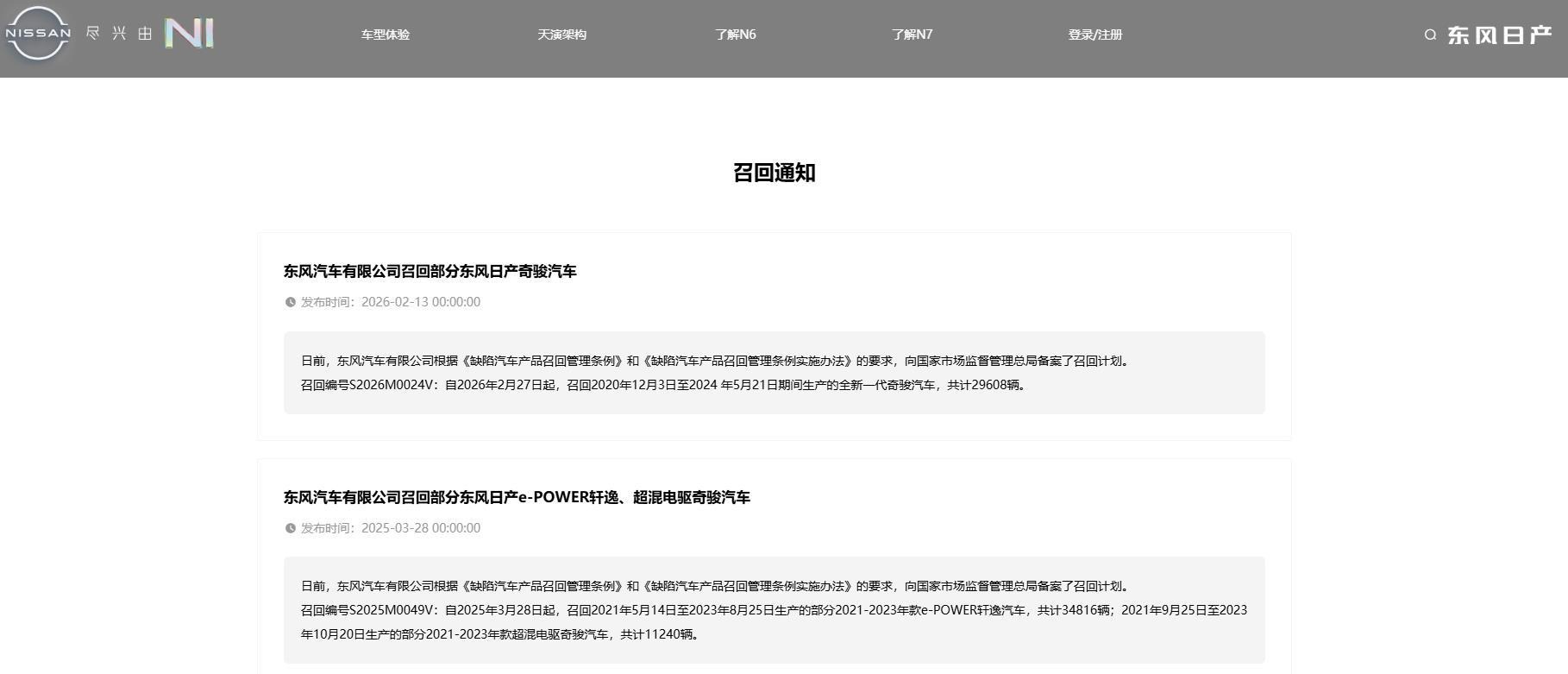Open the 天演架构 menu
This screenshot has height=674, width=1568.
coord(561,35)
